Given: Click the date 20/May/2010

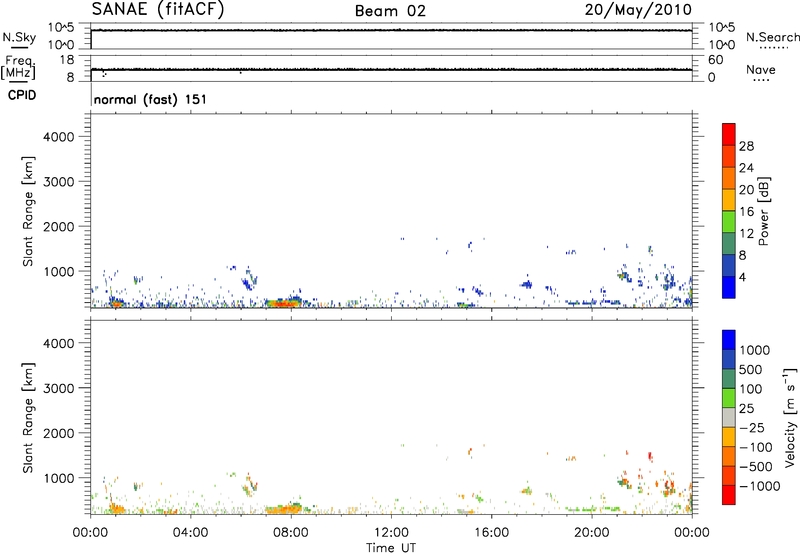Looking at the screenshot, I should point(638,10).
